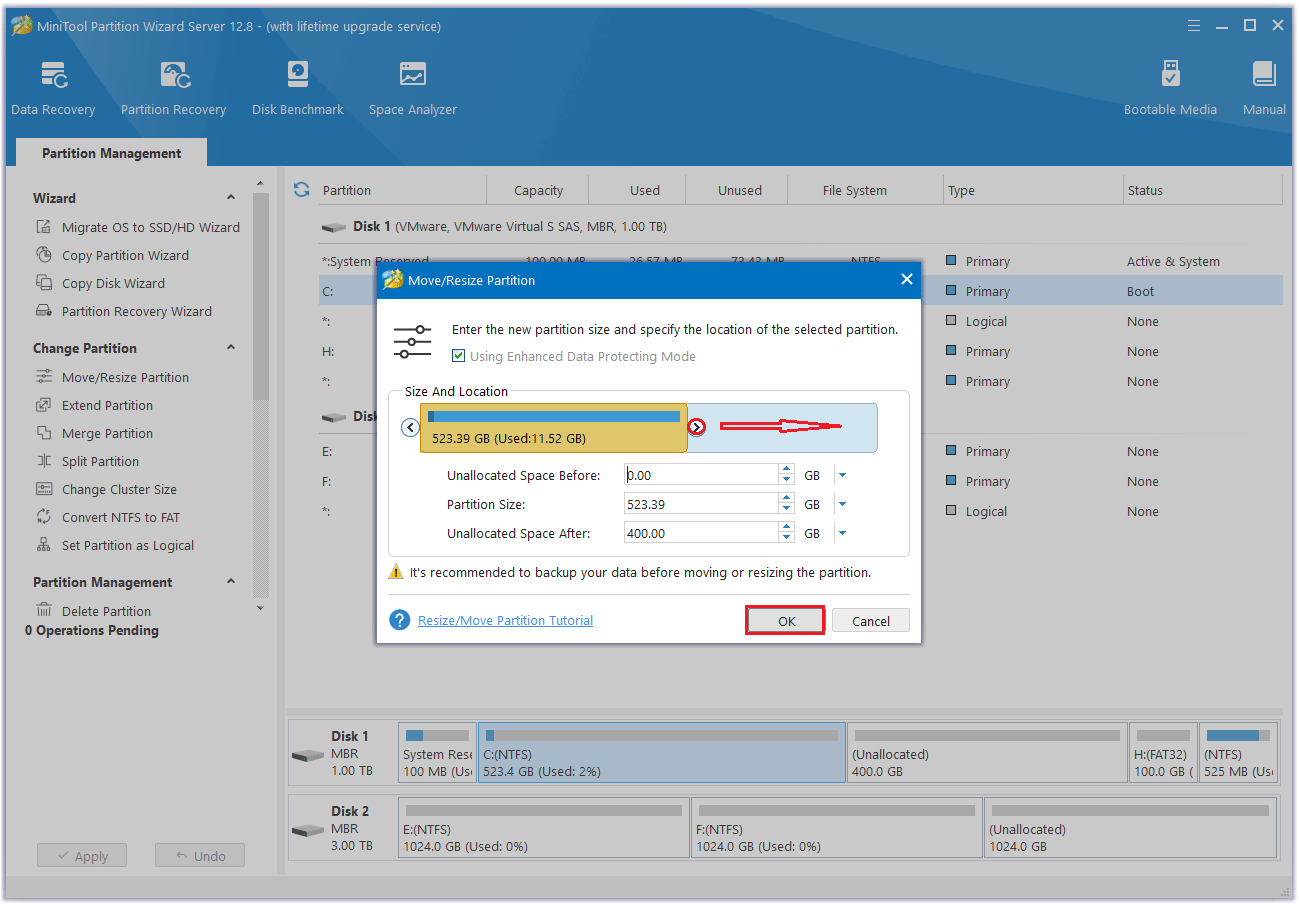Select the Disk 2 MBR label in map
The height and width of the screenshot is (906, 1299).
342,827
